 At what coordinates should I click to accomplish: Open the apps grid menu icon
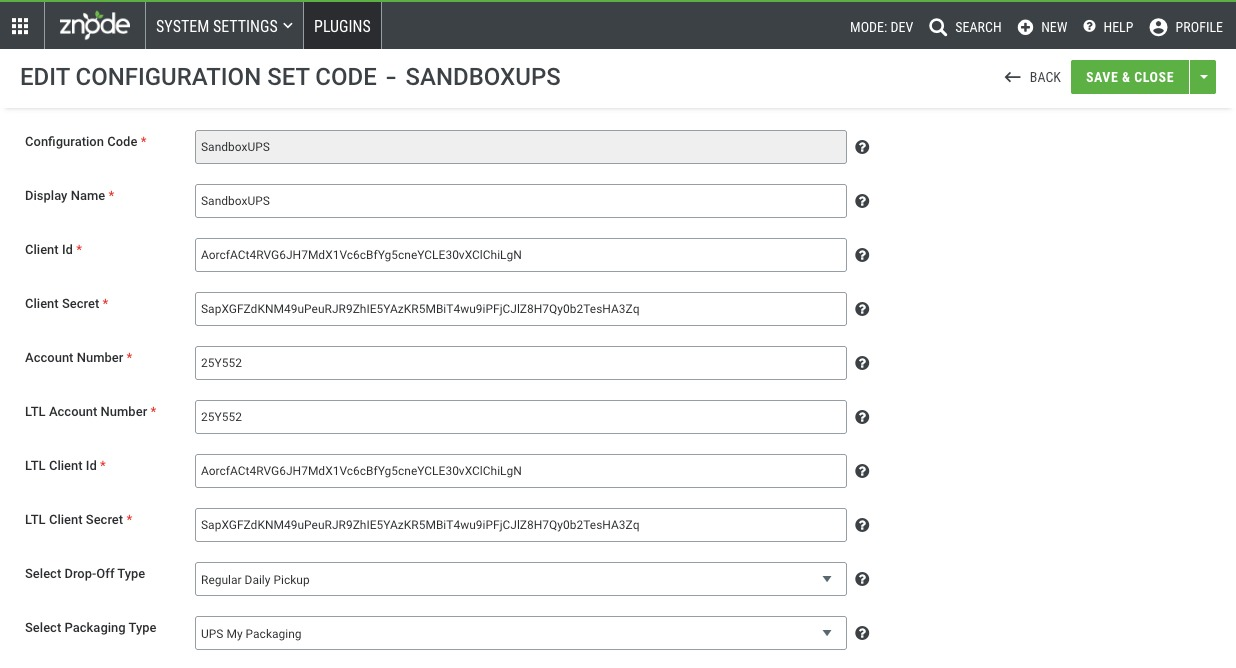pyautogui.click(x=20, y=27)
